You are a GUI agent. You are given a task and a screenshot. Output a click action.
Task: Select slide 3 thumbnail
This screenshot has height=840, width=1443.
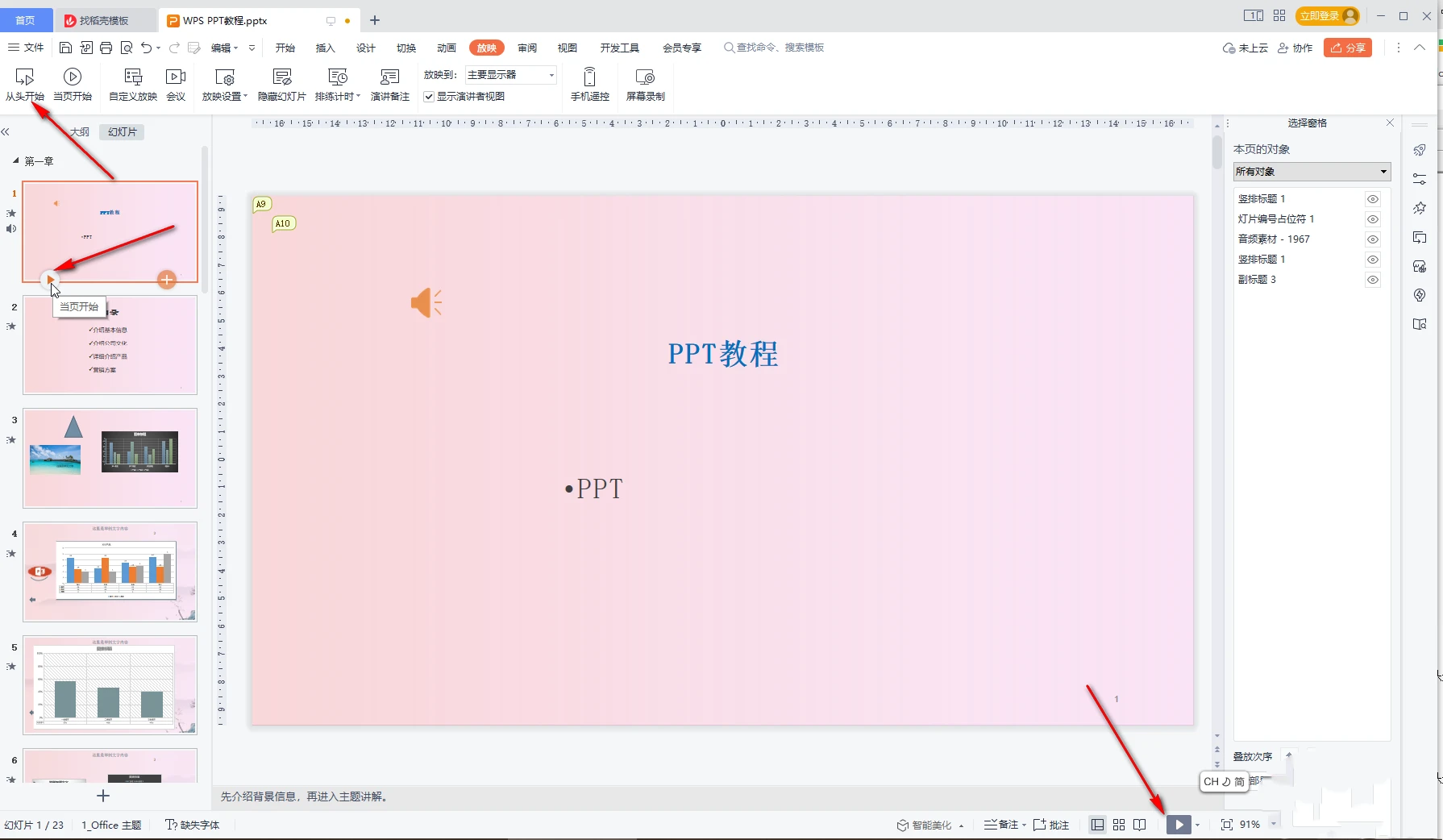[x=110, y=458]
